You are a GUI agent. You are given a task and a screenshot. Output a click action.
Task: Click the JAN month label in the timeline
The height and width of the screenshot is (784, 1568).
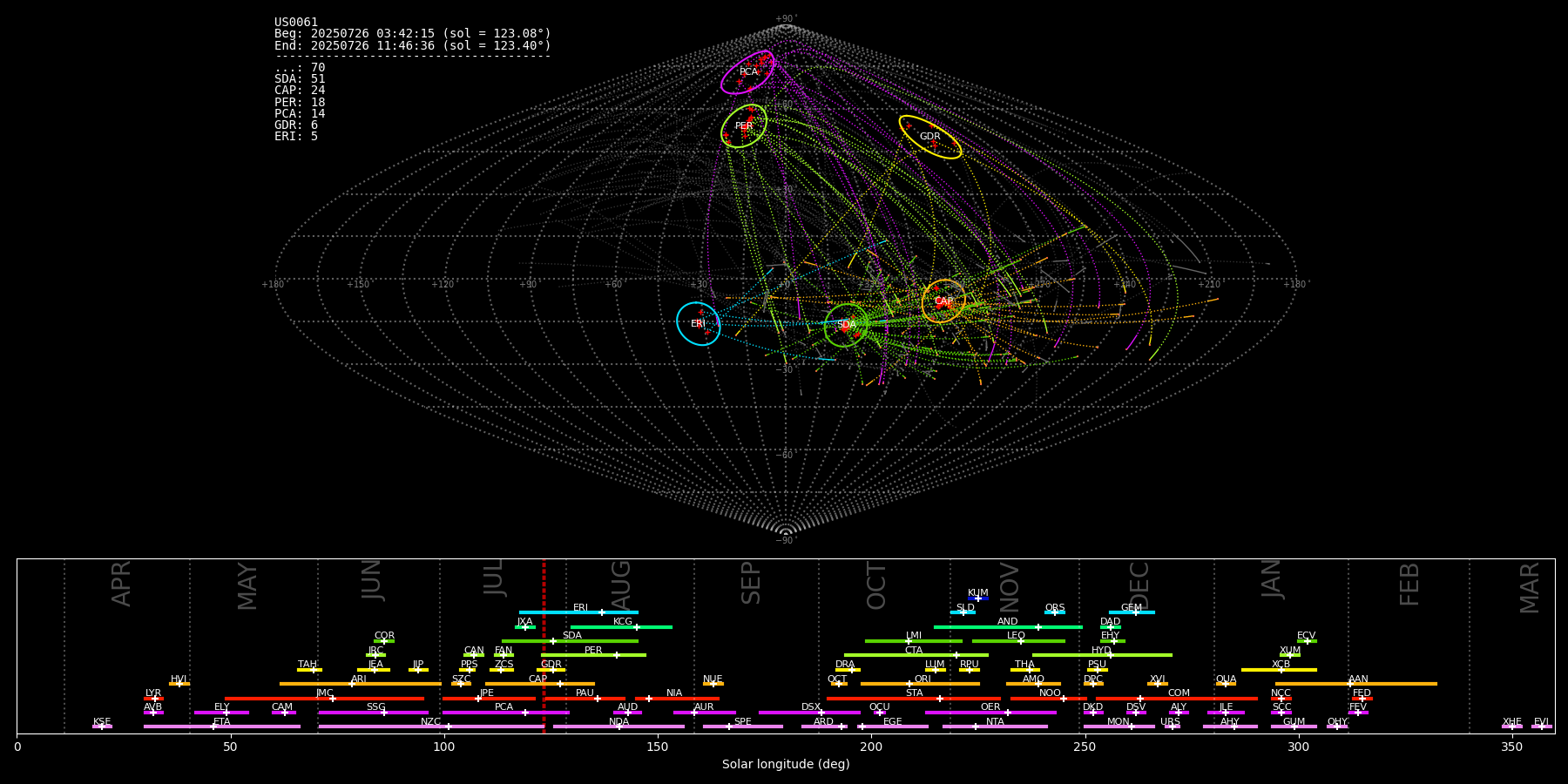pyautogui.click(x=1272, y=578)
